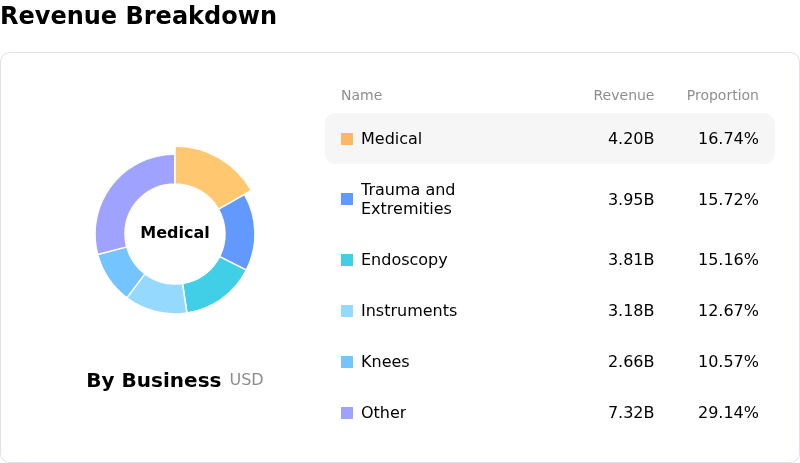This screenshot has width=800, height=463.
Task: Select the Medical row in the table
Action: 550,138
